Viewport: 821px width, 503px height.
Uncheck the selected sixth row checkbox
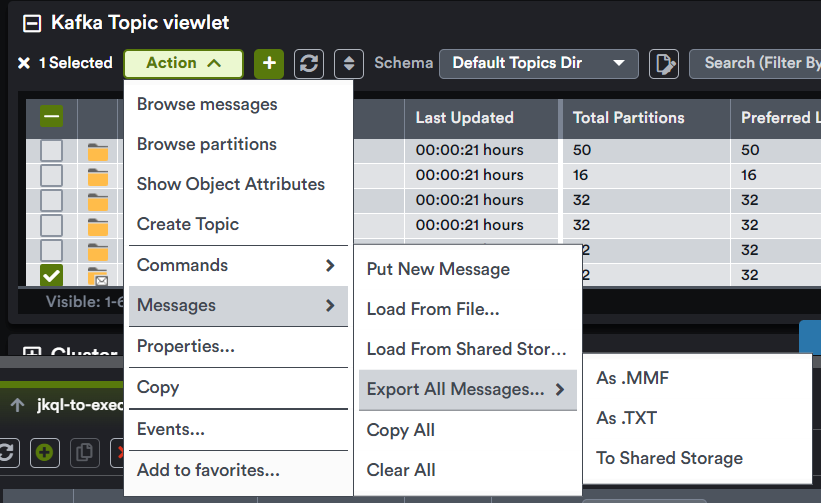[51, 275]
